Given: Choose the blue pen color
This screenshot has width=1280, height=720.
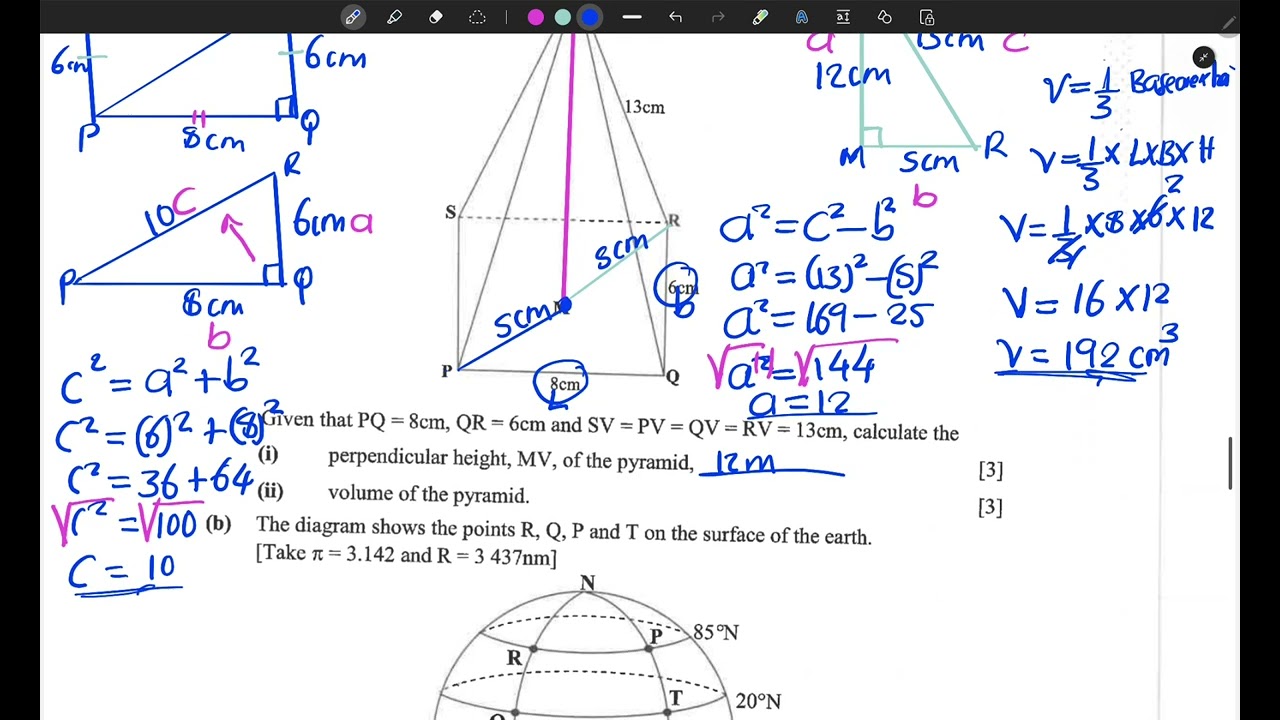Looking at the screenshot, I should tap(590, 17).
